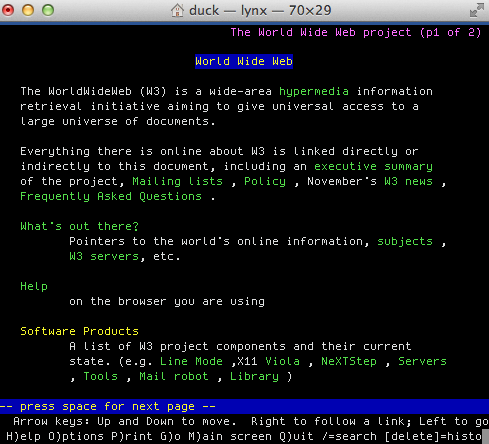Viewport: 489px width, 444px height.
Task: Click the text 'A list of W3 project components'
Action: pyautogui.click(x=177, y=346)
